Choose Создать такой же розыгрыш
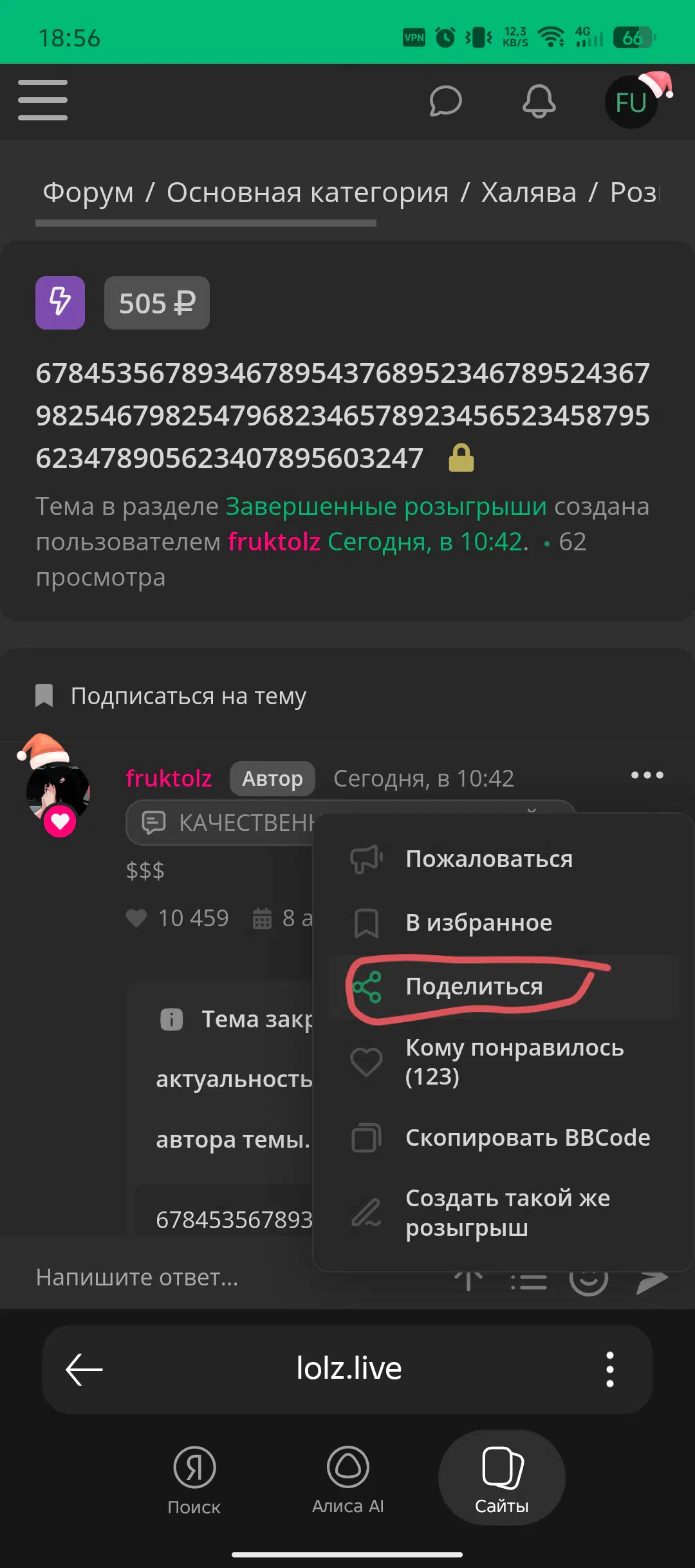The image size is (695, 1568). click(504, 1213)
